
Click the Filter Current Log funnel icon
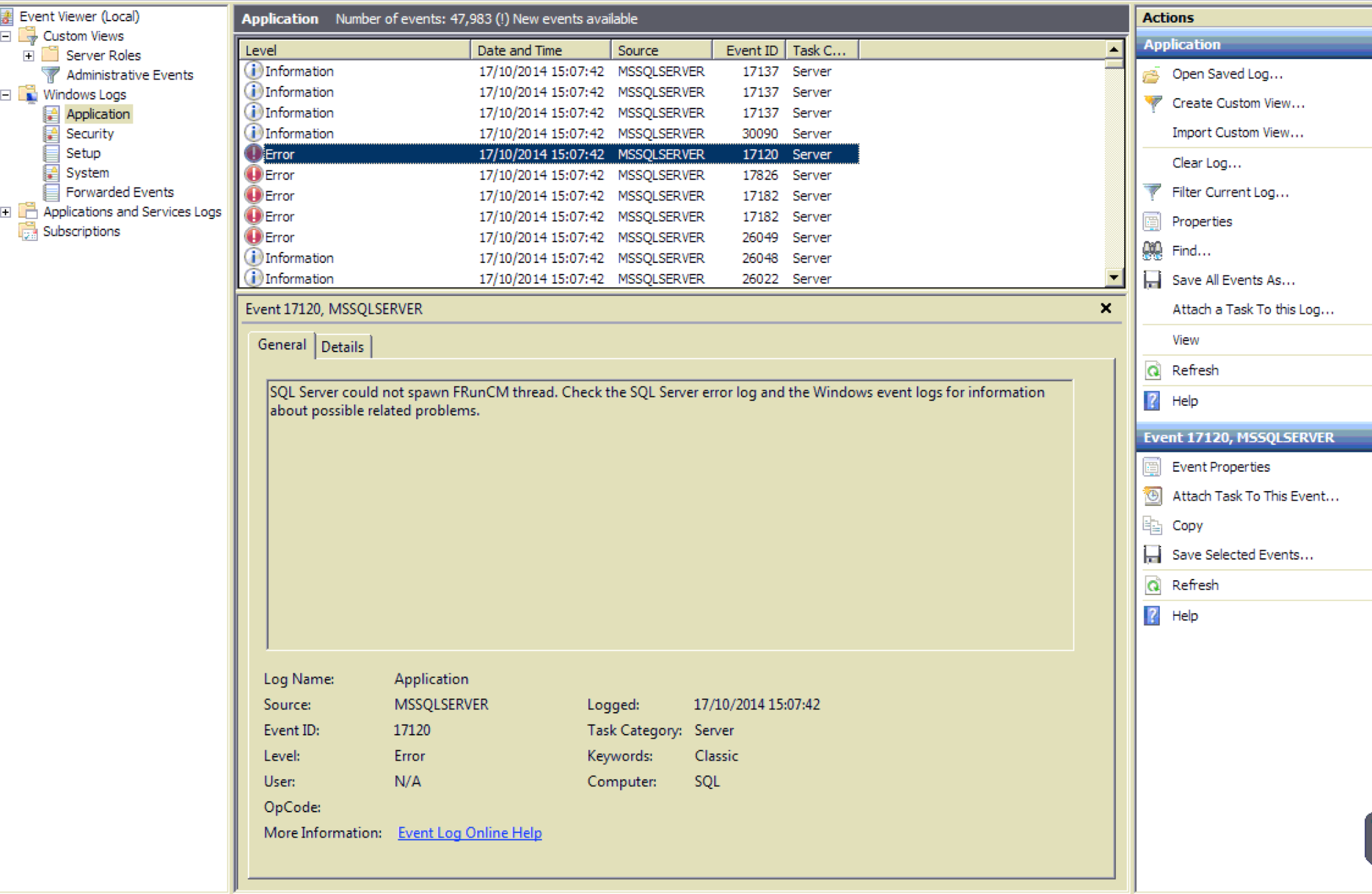click(1152, 192)
